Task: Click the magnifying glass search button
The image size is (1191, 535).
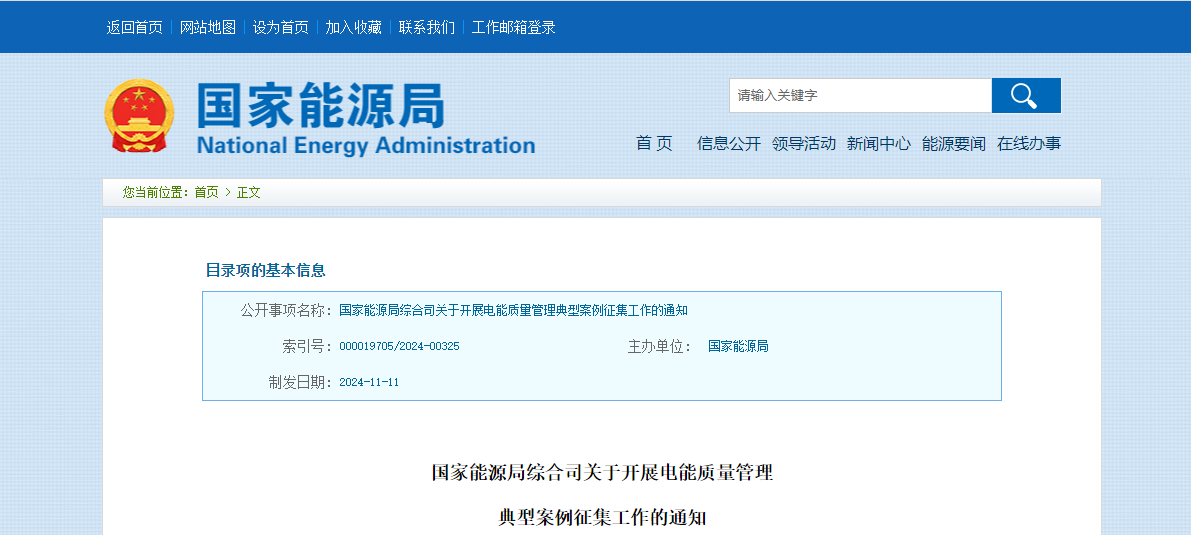Action: [1026, 96]
